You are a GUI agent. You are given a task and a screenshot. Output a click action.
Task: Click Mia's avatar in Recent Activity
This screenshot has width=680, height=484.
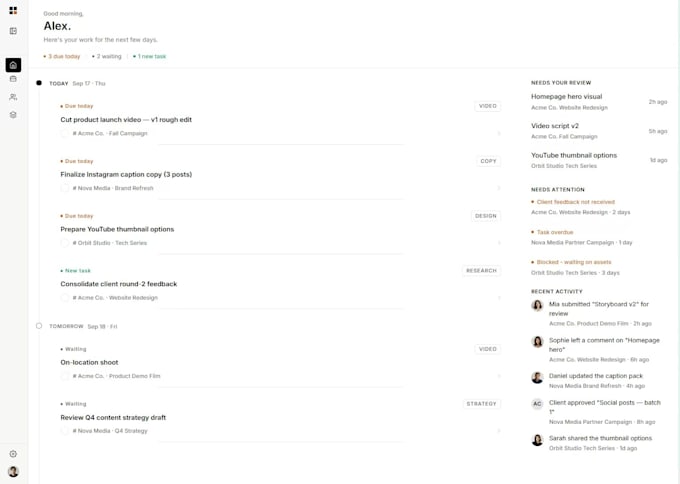537,305
